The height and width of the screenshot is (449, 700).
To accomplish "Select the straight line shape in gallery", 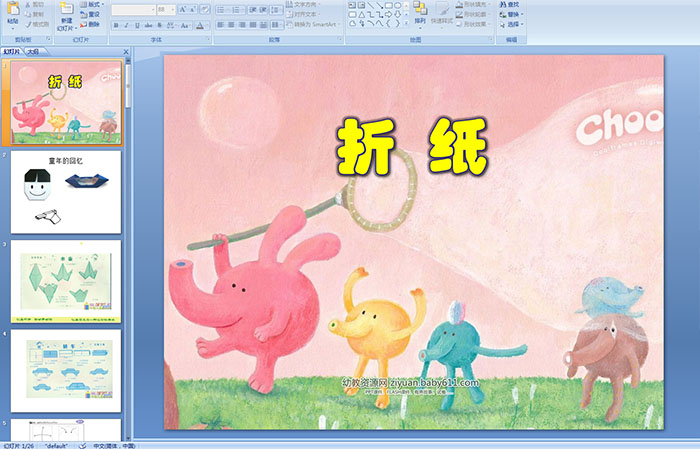I will coord(371,5).
